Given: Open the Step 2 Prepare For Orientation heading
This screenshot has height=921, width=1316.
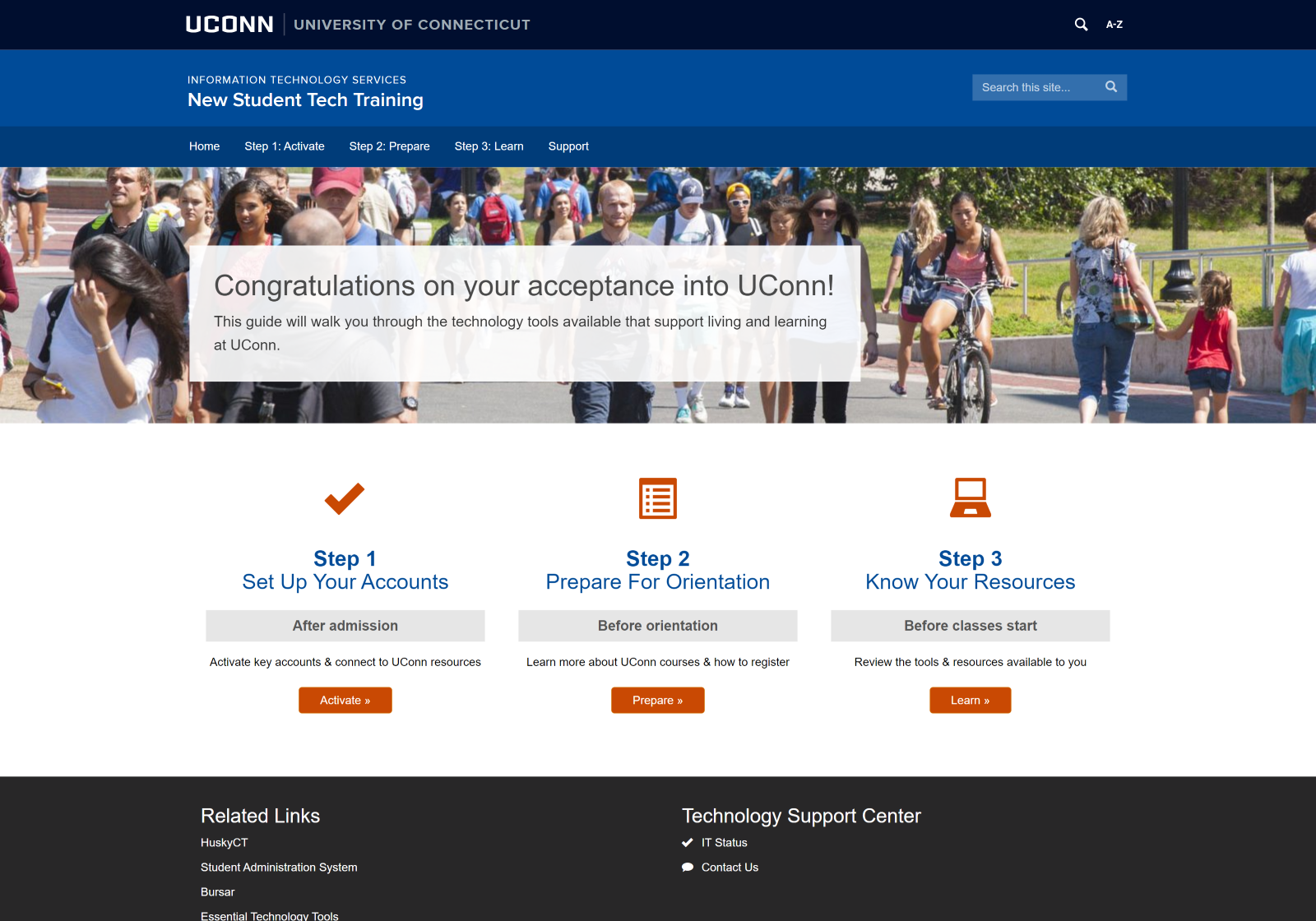Looking at the screenshot, I should point(658,570).
